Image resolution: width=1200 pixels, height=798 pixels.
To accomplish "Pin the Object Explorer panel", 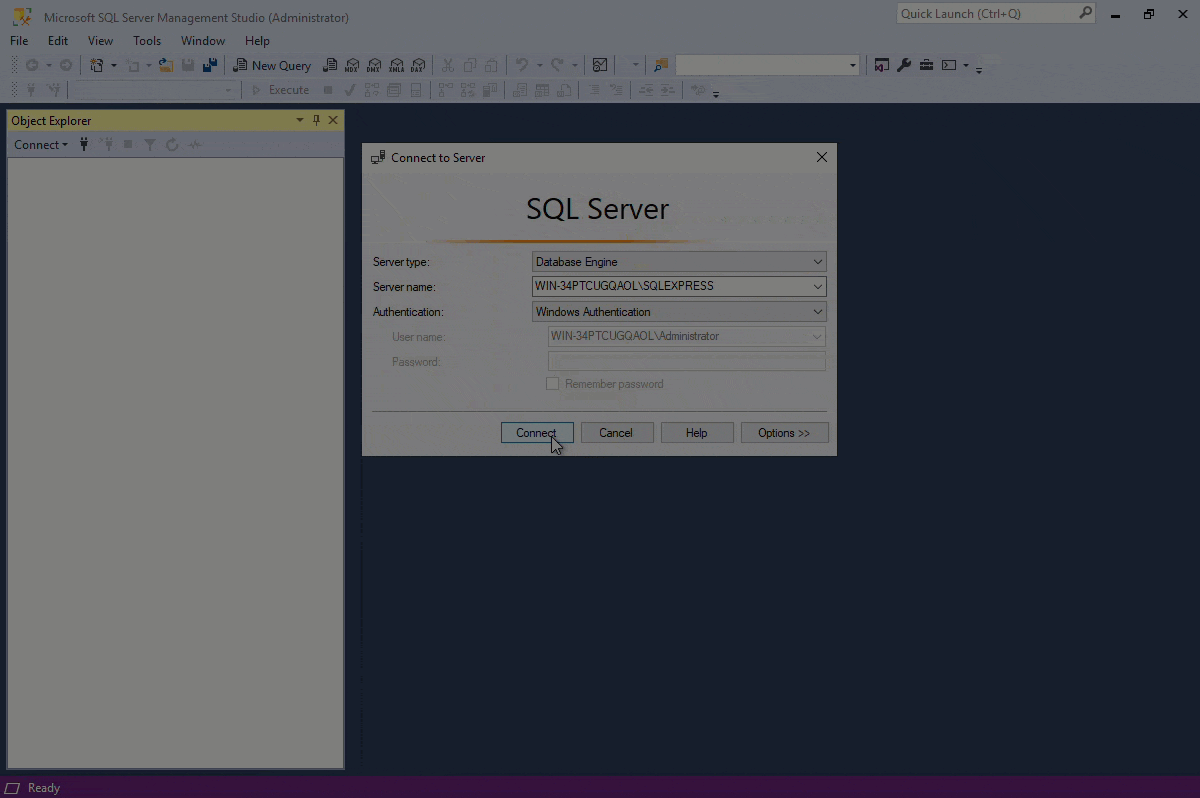I will [x=316, y=120].
